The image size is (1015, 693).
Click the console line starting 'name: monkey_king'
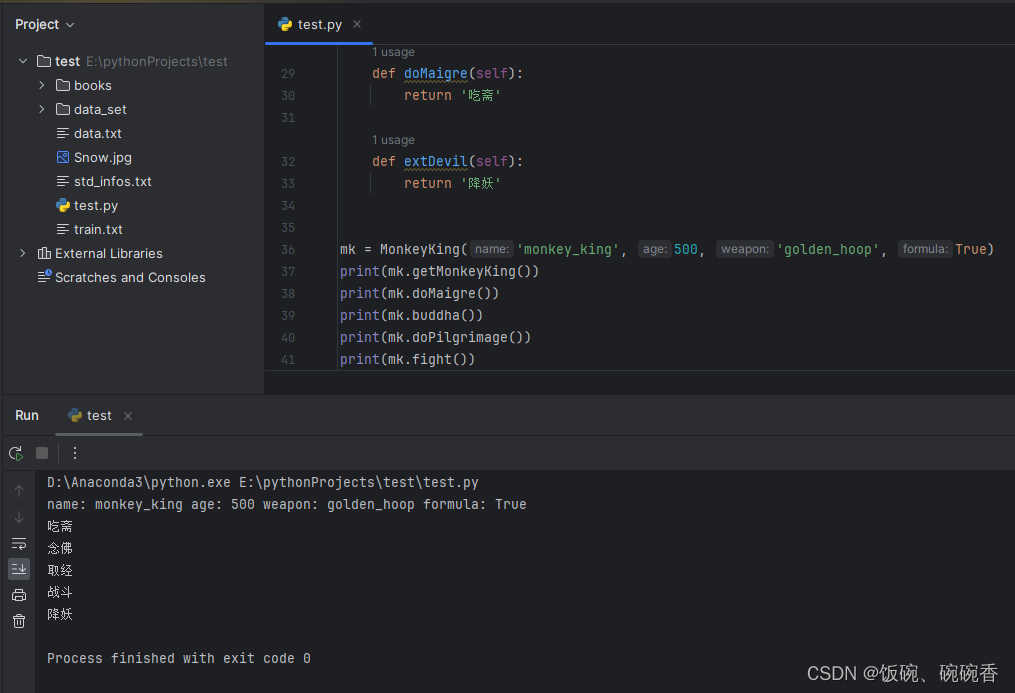click(x=287, y=504)
